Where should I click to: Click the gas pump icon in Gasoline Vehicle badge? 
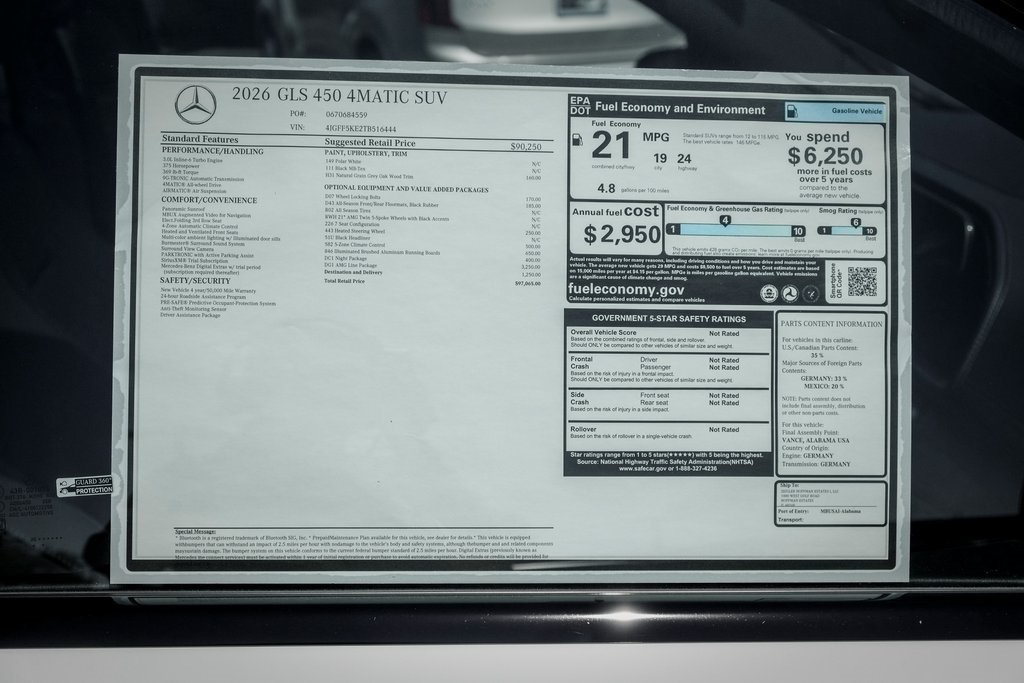coord(792,111)
